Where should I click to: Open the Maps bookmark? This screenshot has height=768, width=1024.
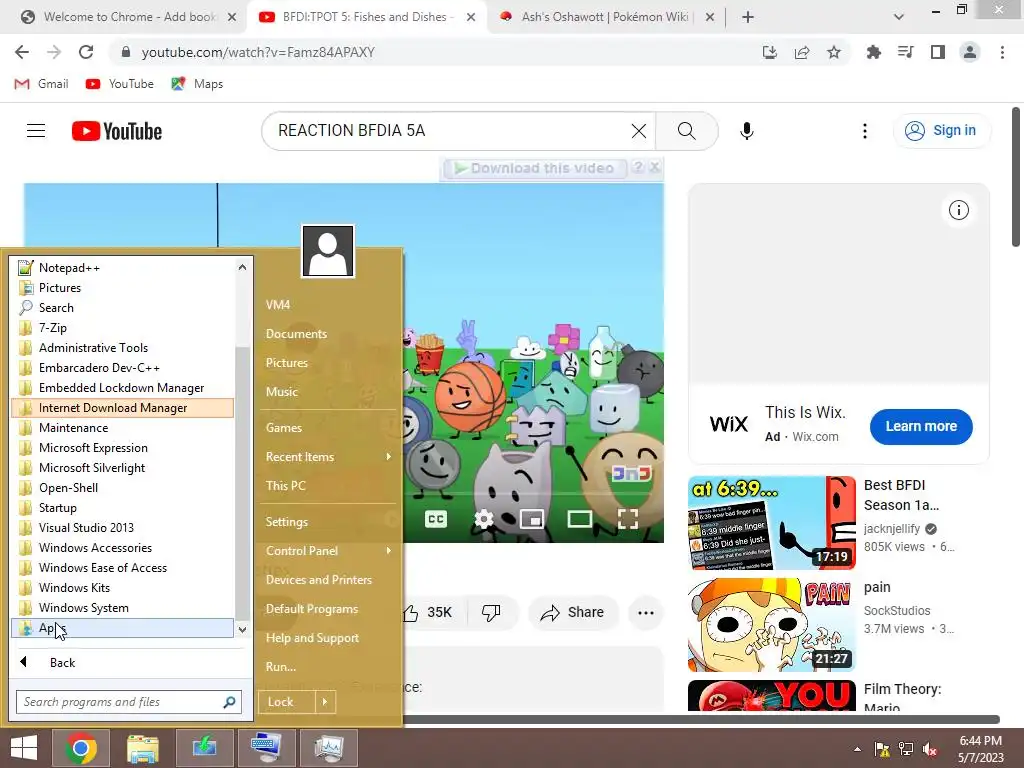[x=197, y=84]
